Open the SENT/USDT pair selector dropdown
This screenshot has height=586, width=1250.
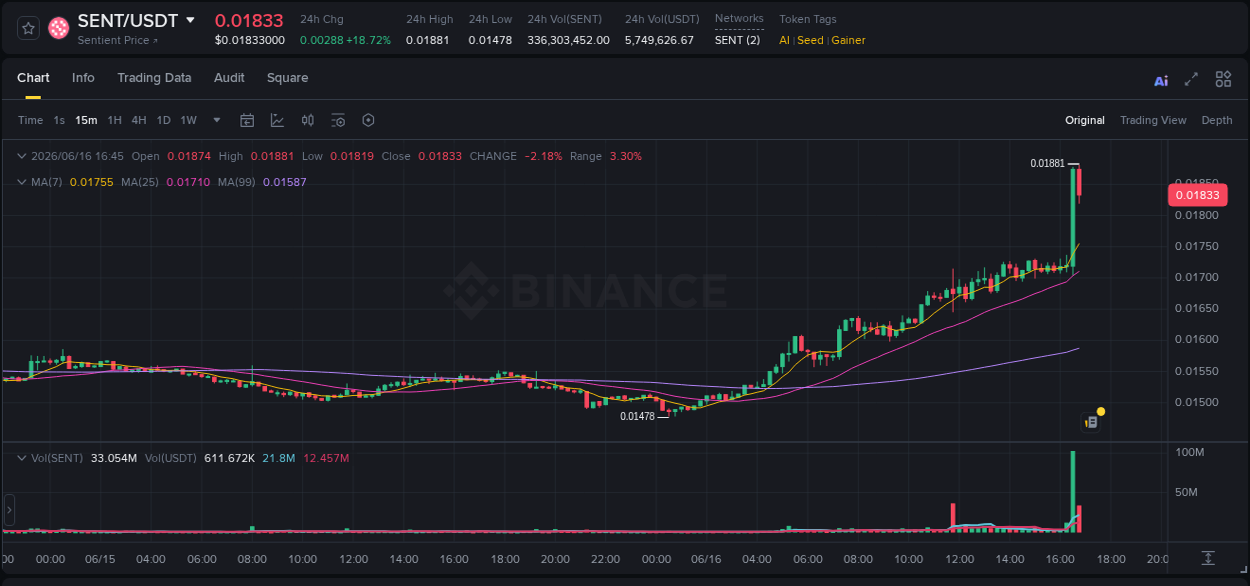coord(191,21)
